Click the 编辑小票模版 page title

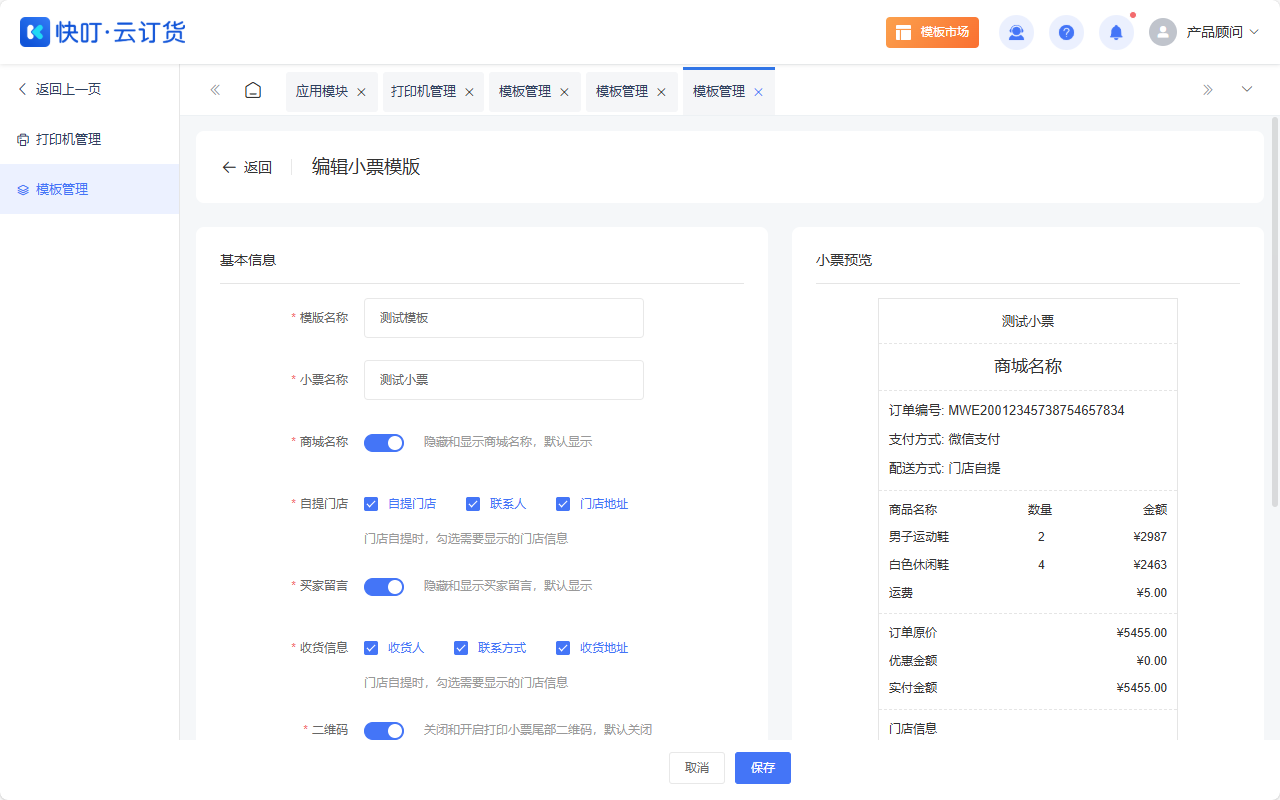(366, 167)
